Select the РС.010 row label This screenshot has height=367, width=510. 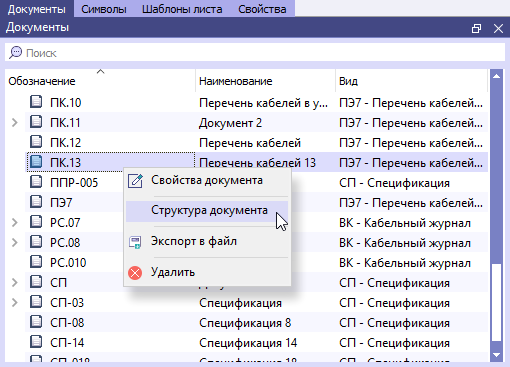point(68,263)
